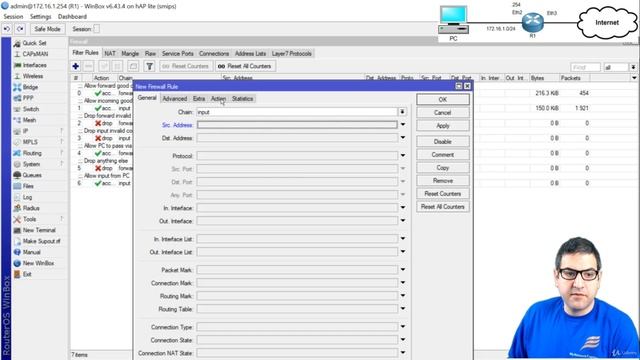Click the Apply button
Image resolution: width=640 pixels, height=360 pixels.
pyautogui.click(x=442, y=126)
